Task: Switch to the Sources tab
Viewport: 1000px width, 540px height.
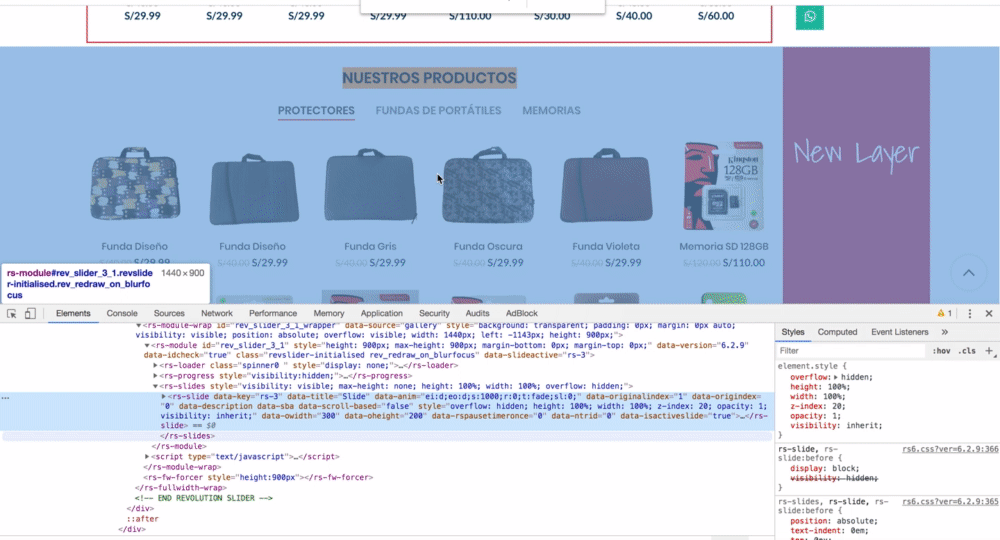Action: (x=169, y=314)
